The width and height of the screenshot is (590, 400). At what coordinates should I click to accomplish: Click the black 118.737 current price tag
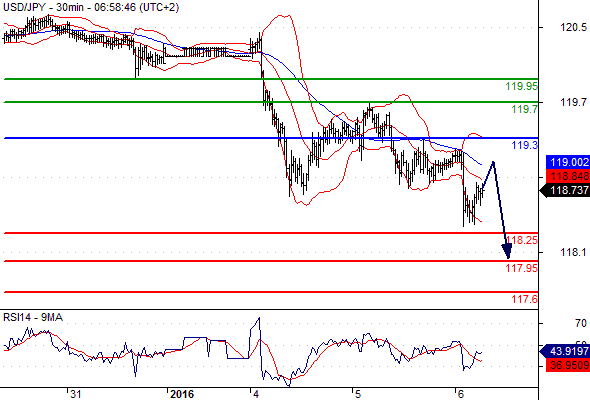565,190
